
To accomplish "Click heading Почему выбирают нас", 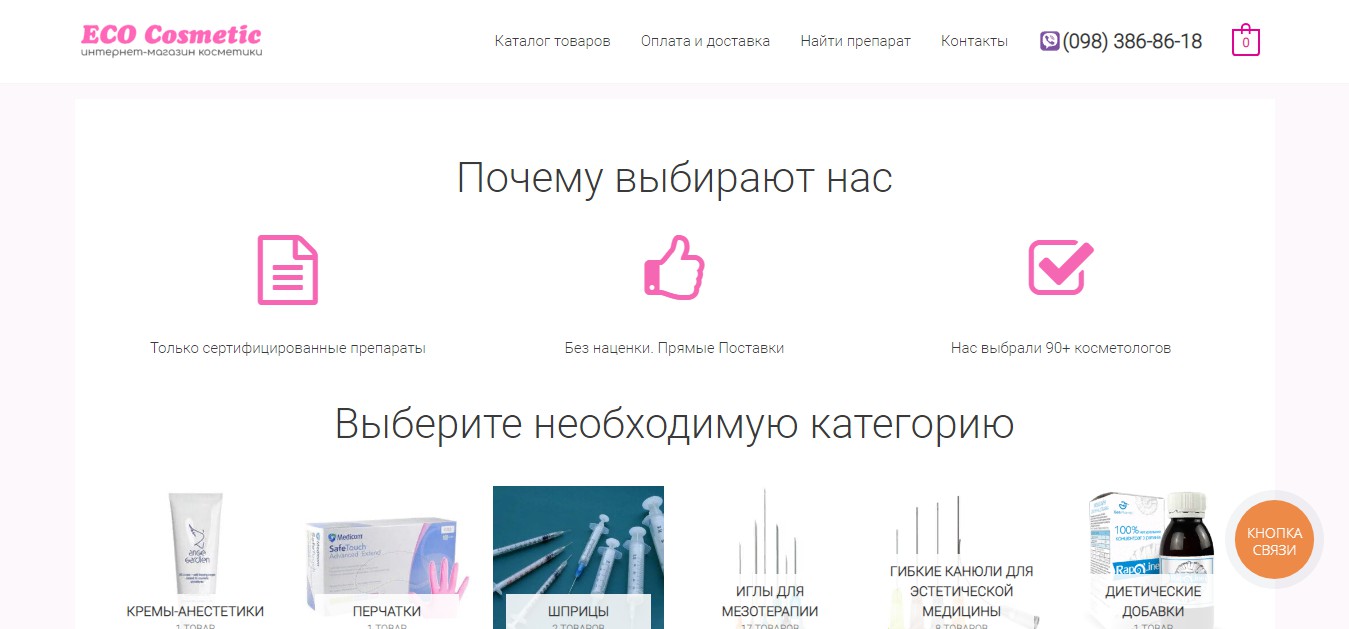I will [x=674, y=178].
